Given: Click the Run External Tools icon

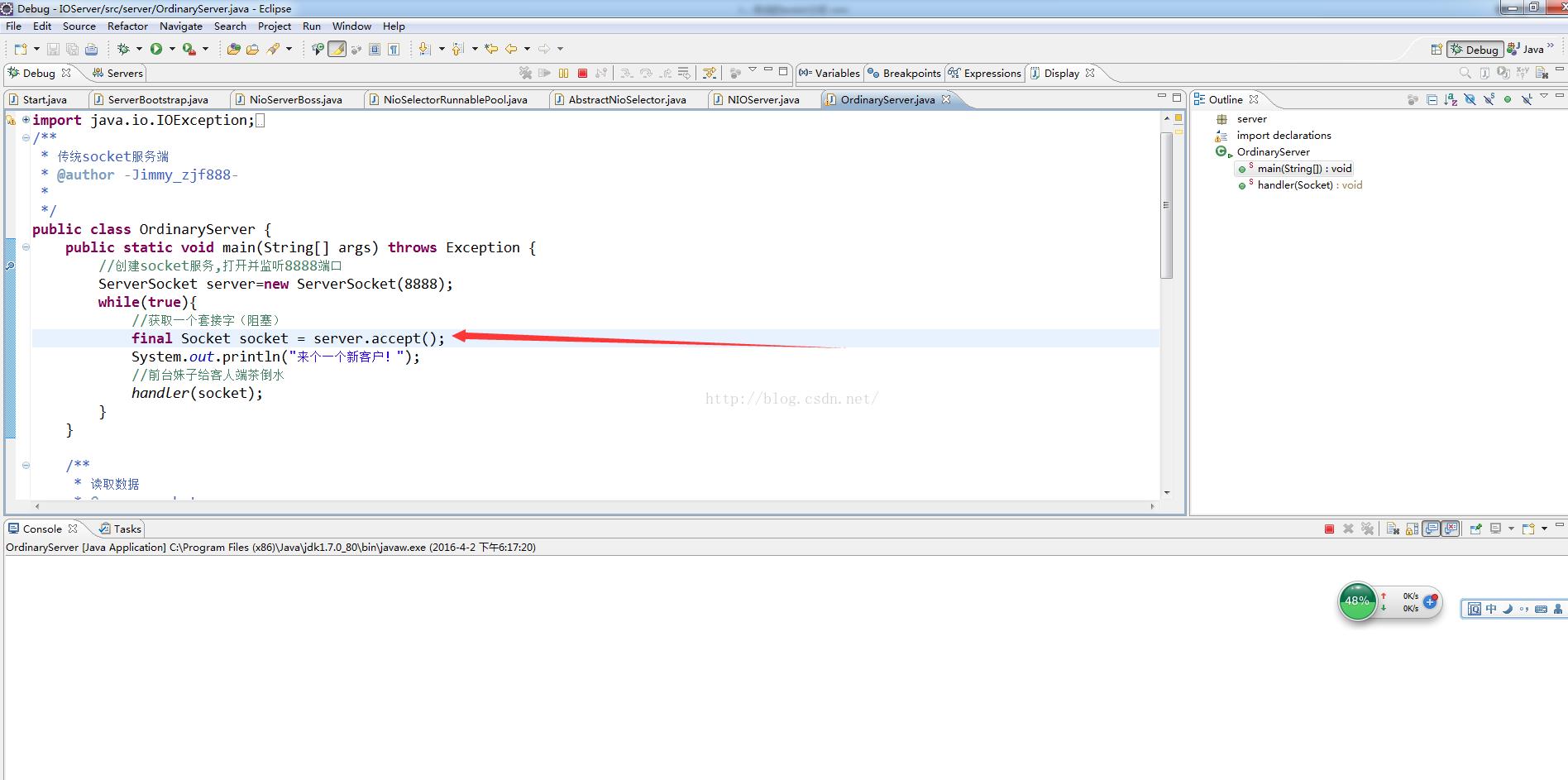Looking at the screenshot, I should click(x=189, y=49).
